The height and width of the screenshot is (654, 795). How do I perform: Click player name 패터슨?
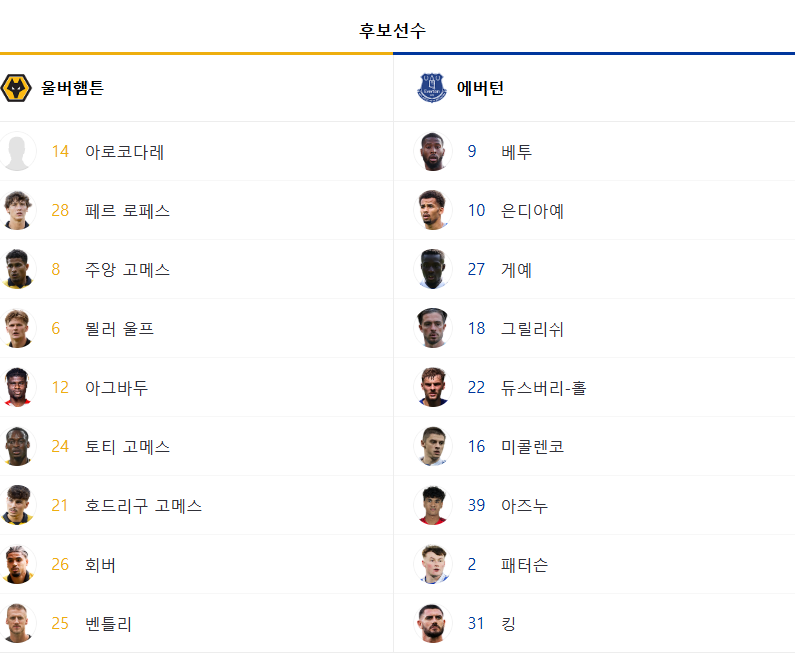pyautogui.click(x=524, y=565)
